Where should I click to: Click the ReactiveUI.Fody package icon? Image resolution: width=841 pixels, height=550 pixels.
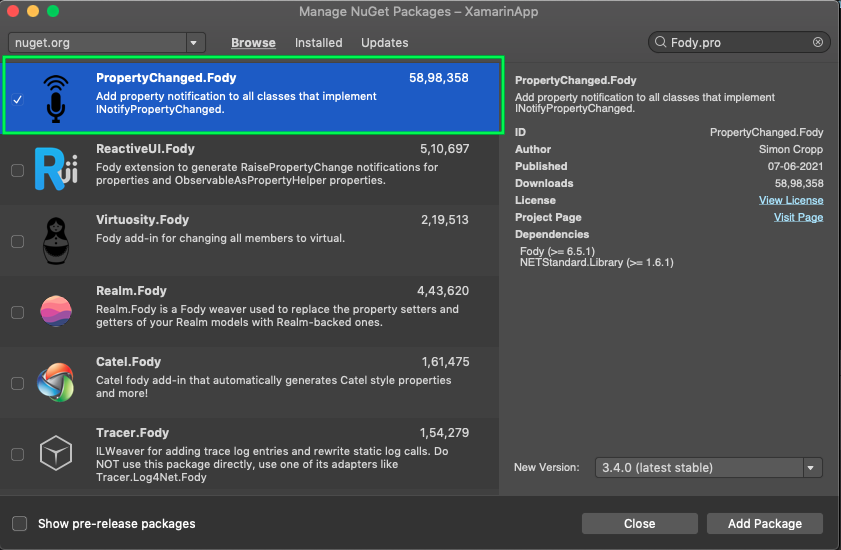[56, 169]
